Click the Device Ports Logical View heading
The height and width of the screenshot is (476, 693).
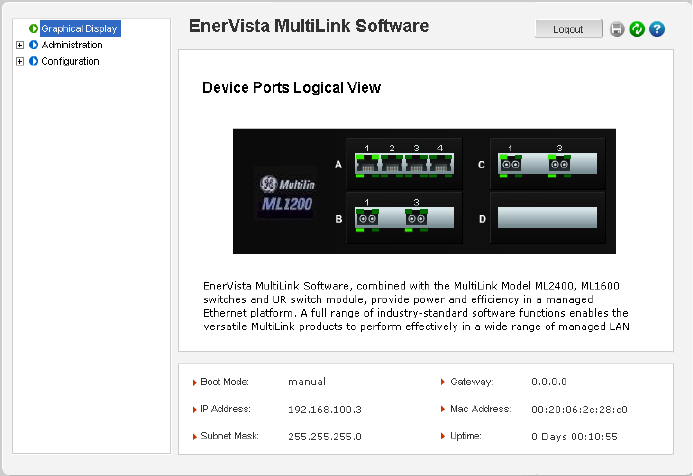(291, 88)
